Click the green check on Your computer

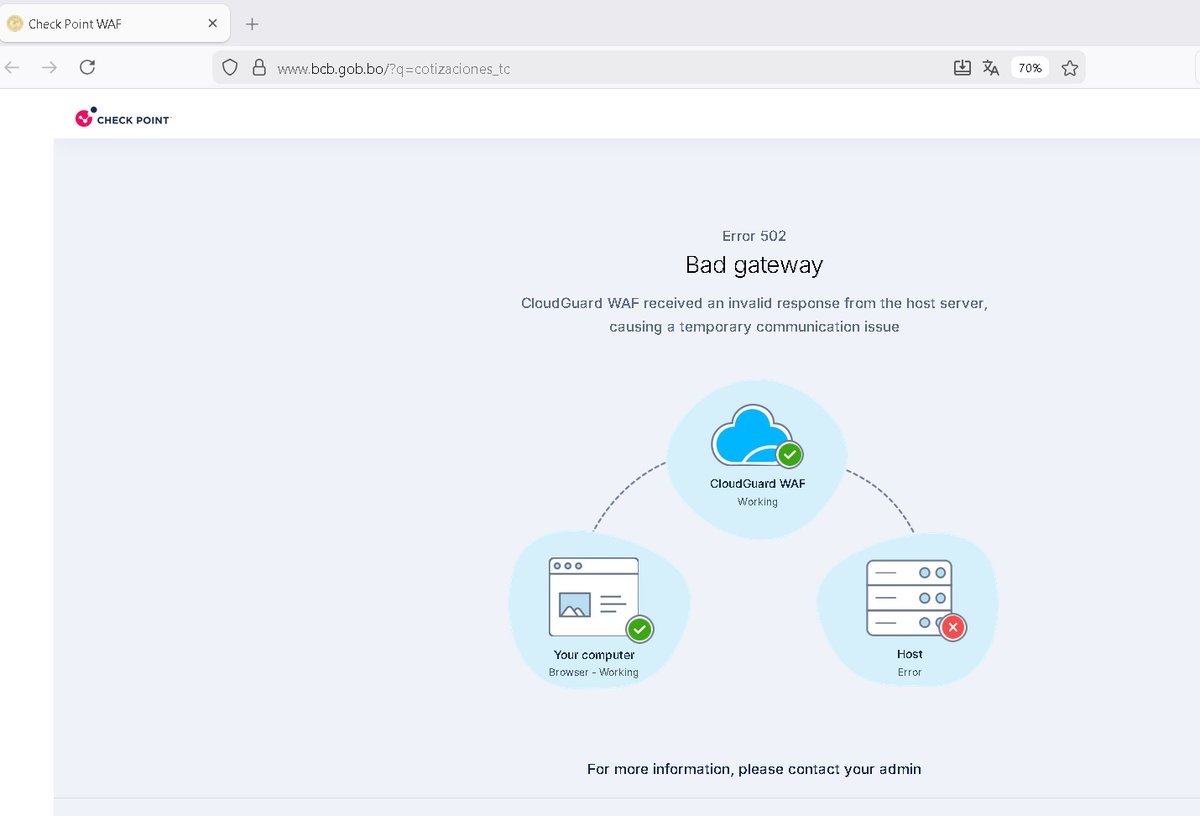click(641, 630)
